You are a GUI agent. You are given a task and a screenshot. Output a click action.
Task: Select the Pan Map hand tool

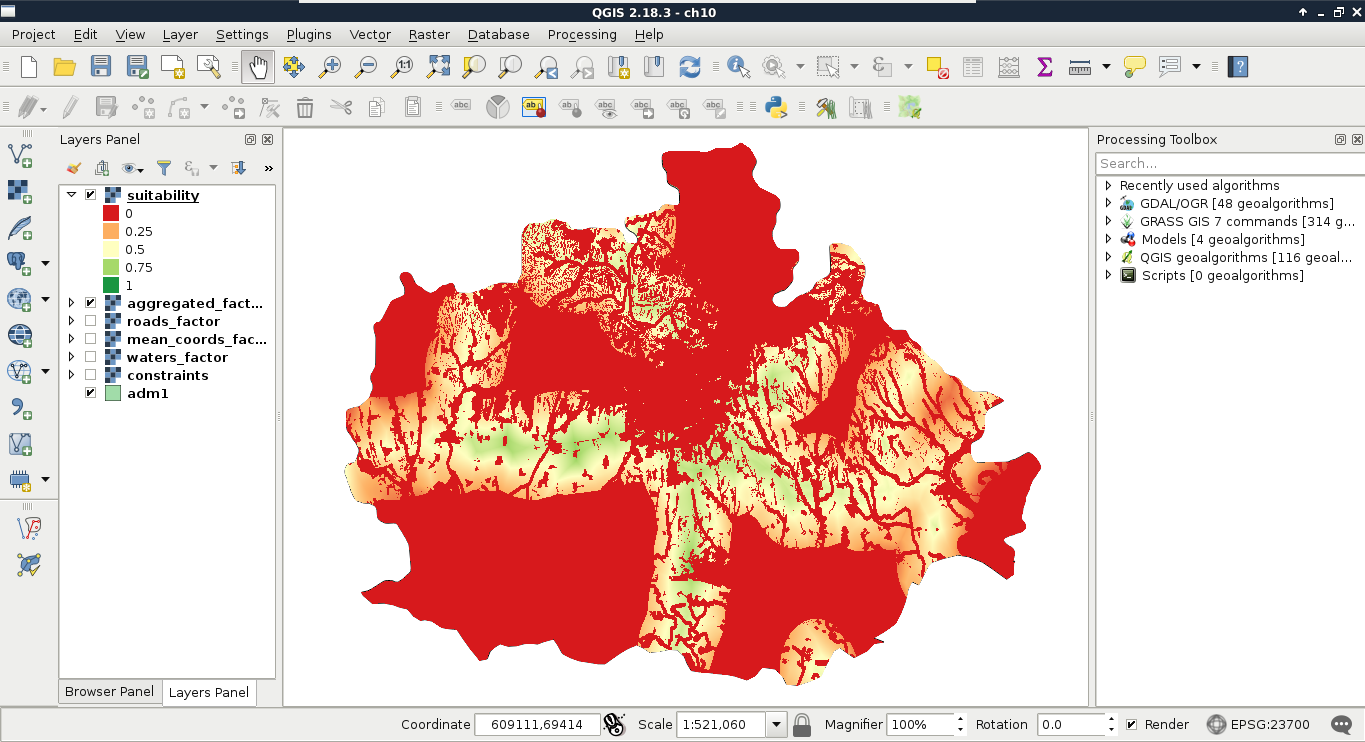(258, 67)
